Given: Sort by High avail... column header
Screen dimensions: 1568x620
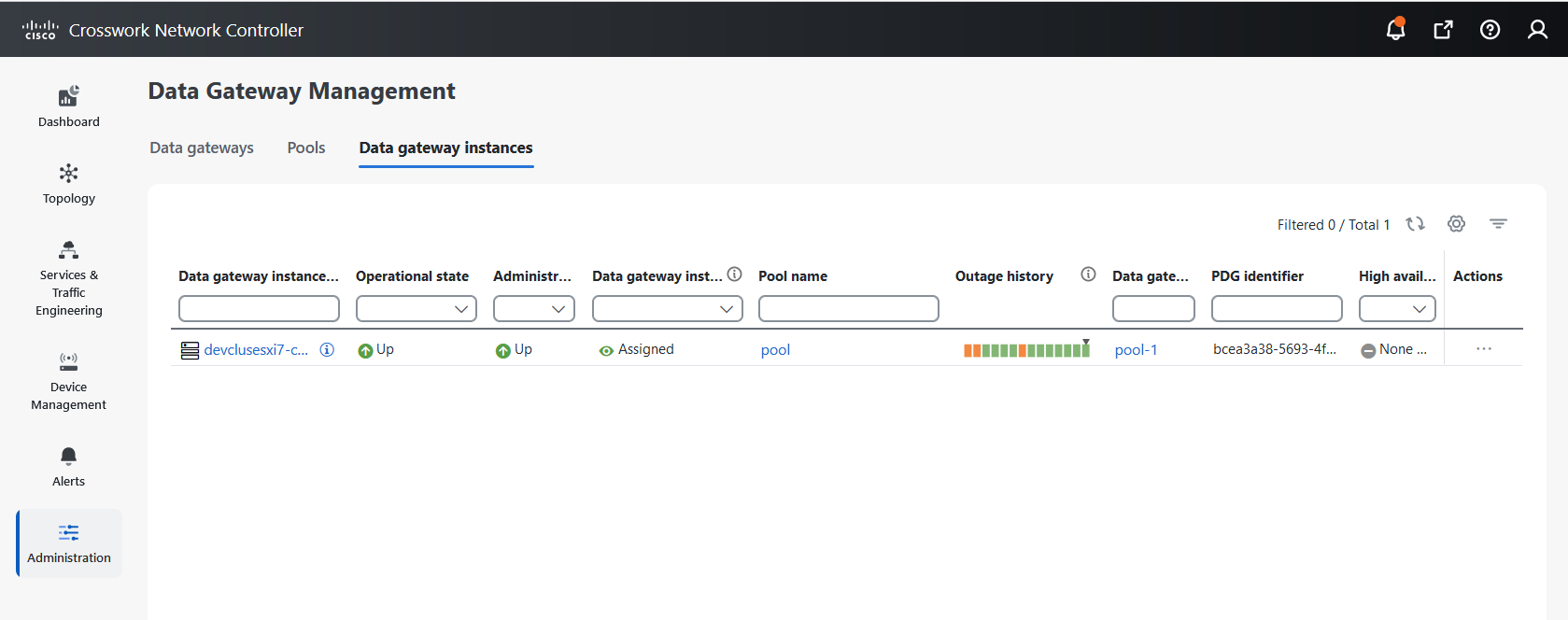Looking at the screenshot, I should point(1397,276).
